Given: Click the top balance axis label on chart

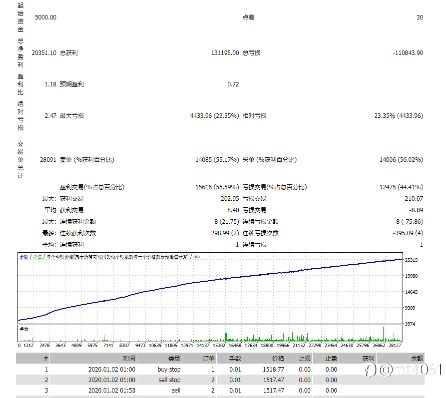Looking at the screenshot, I should pyautogui.click(x=410, y=260).
